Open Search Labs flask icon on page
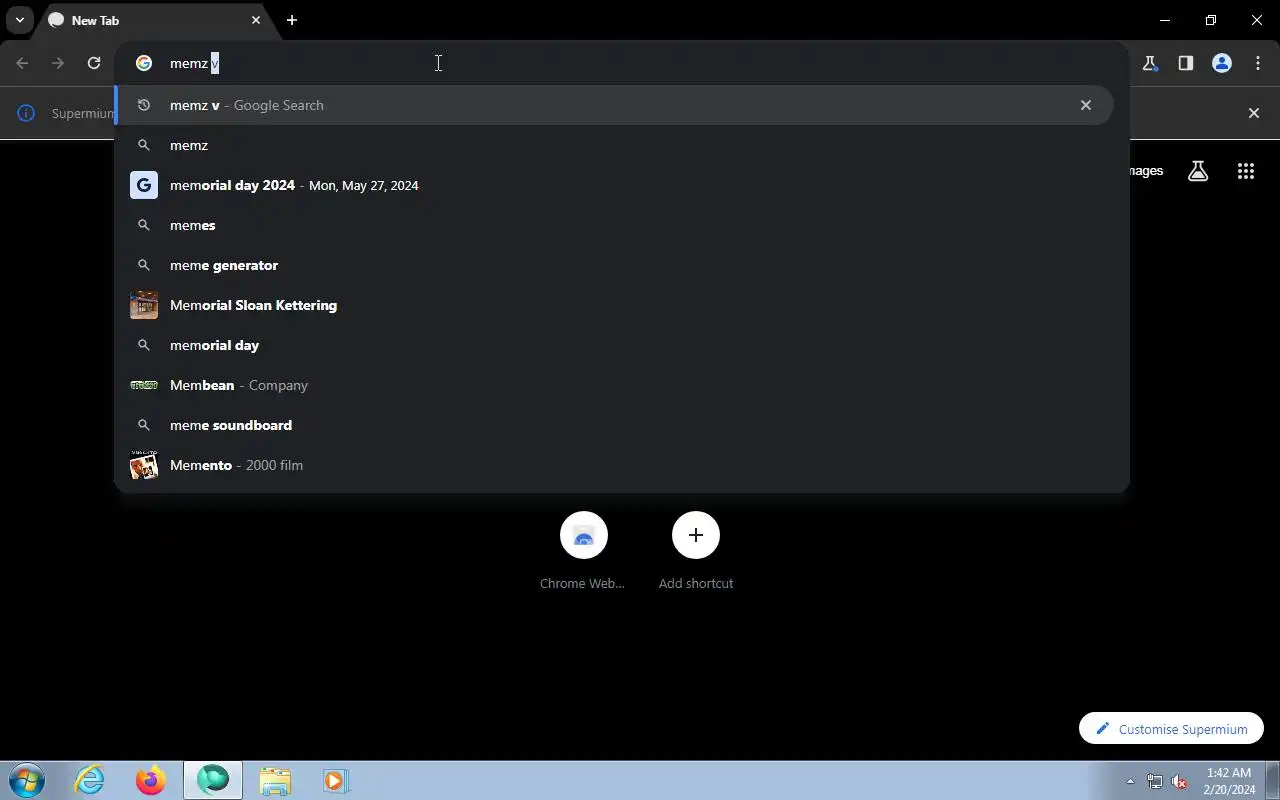The width and height of the screenshot is (1280, 800). [1198, 171]
